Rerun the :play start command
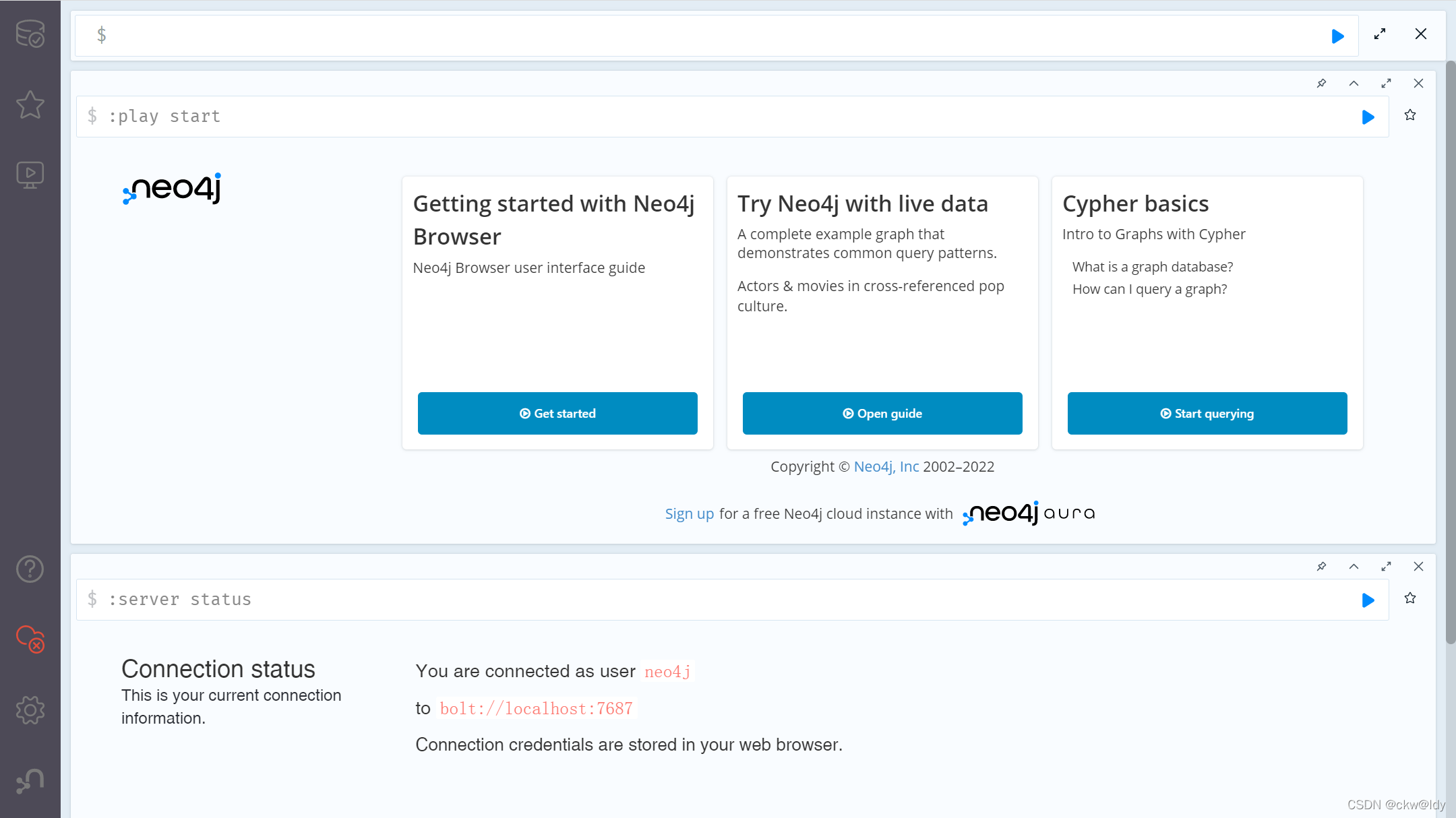Viewport: 1456px width, 818px height. click(1368, 117)
